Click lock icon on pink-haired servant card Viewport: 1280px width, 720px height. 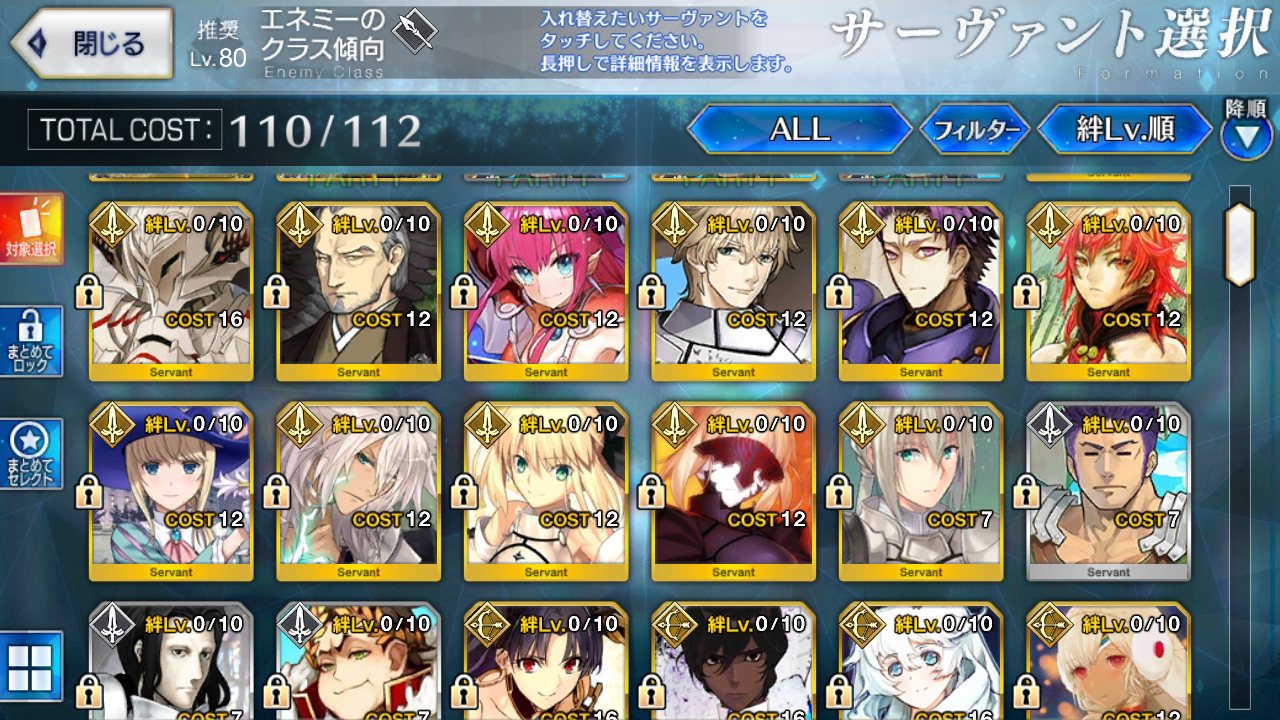(x=462, y=292)
